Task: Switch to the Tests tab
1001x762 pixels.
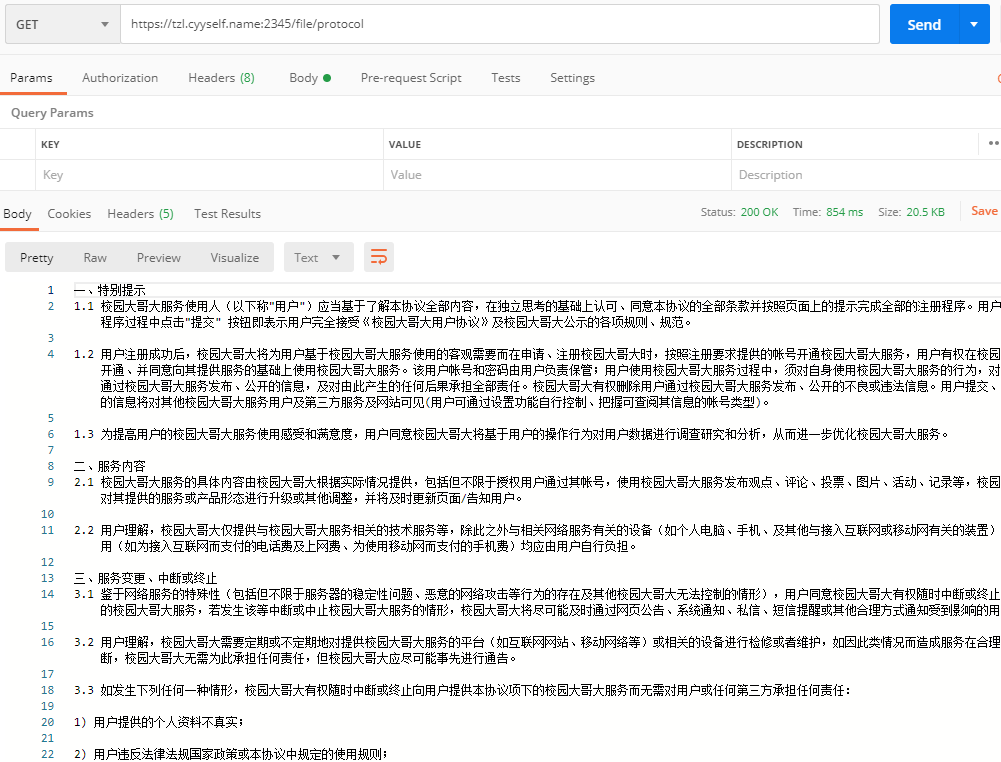Action: (506, 78)
